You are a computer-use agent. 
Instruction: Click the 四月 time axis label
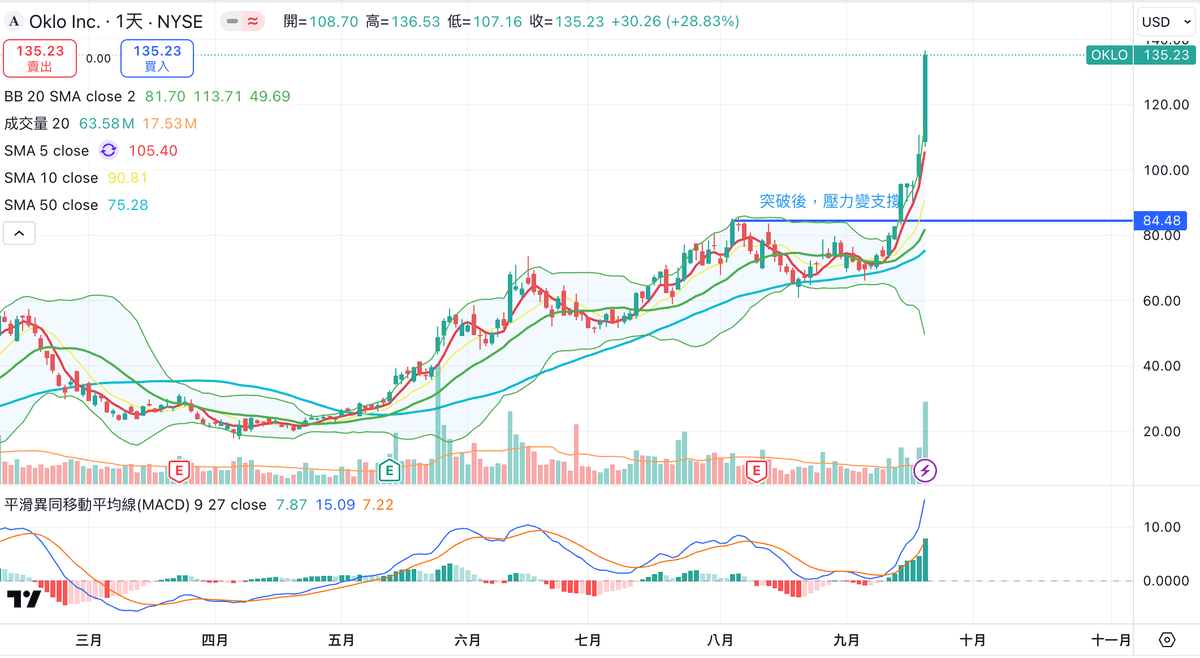click(215, 640)
